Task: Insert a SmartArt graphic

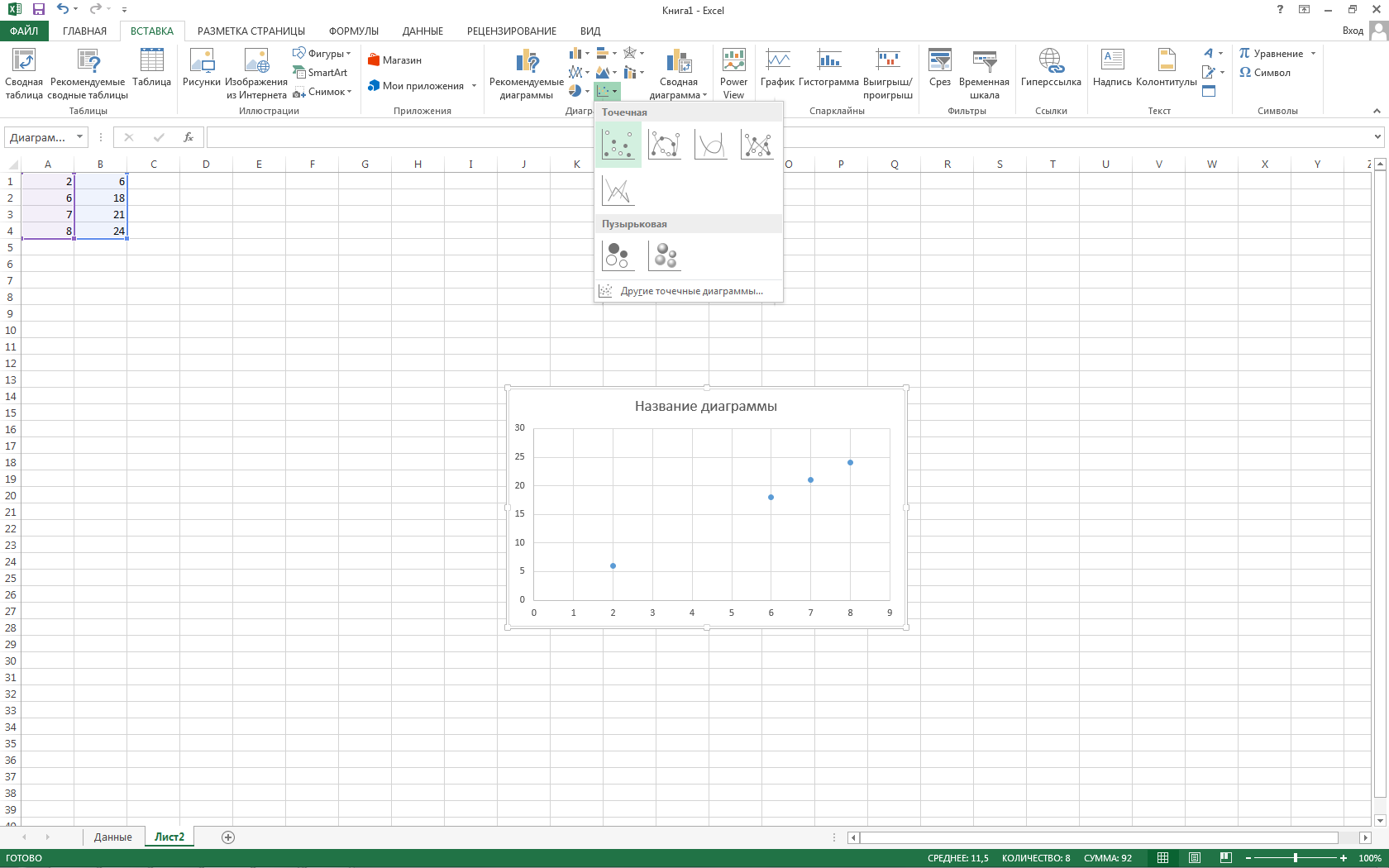Action: click(x=320, y=73)
